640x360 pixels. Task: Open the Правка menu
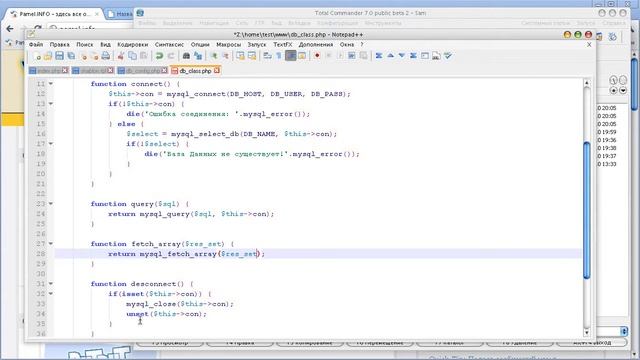tap(60, 44)
